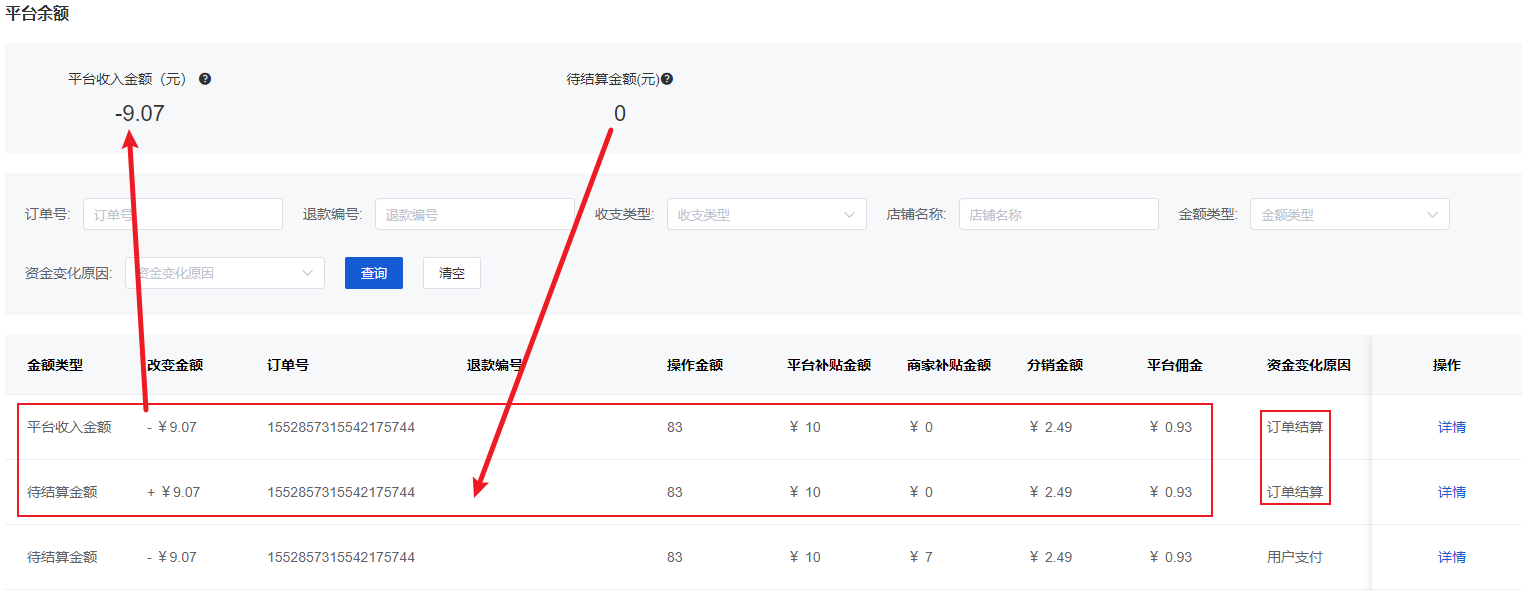Expand the 金额类型 filter dropdown
This screenshot has height=590, width=1523.
(x=1349, y=214)
